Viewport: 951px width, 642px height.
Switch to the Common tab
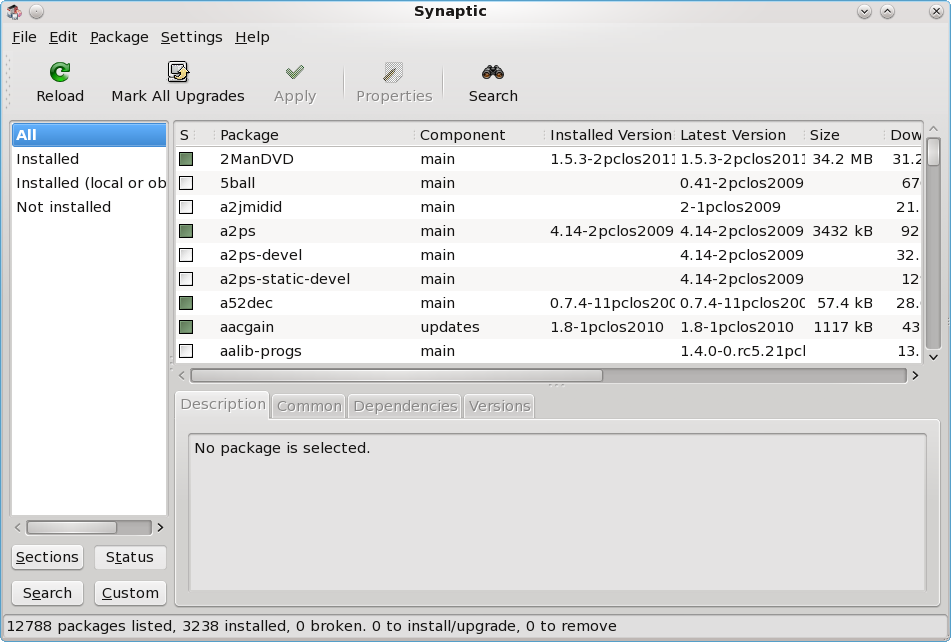[309, 406]
